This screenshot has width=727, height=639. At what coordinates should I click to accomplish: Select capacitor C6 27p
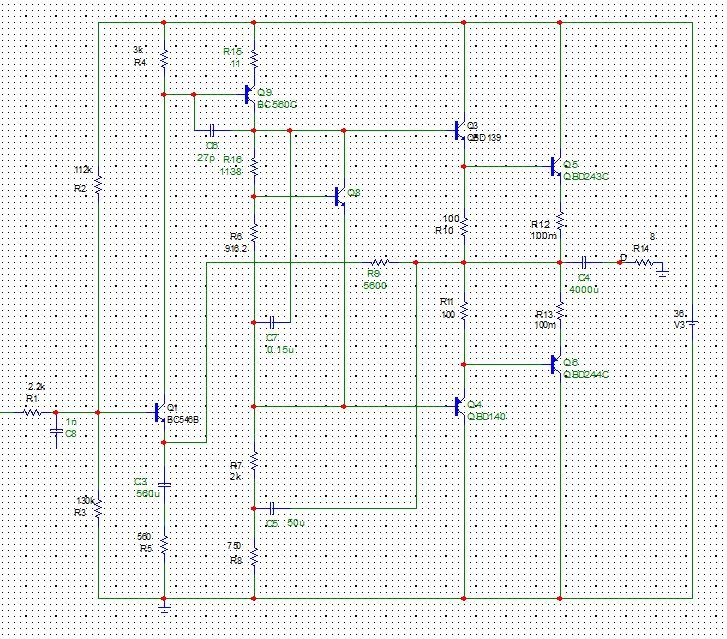(x=212, y=130)
